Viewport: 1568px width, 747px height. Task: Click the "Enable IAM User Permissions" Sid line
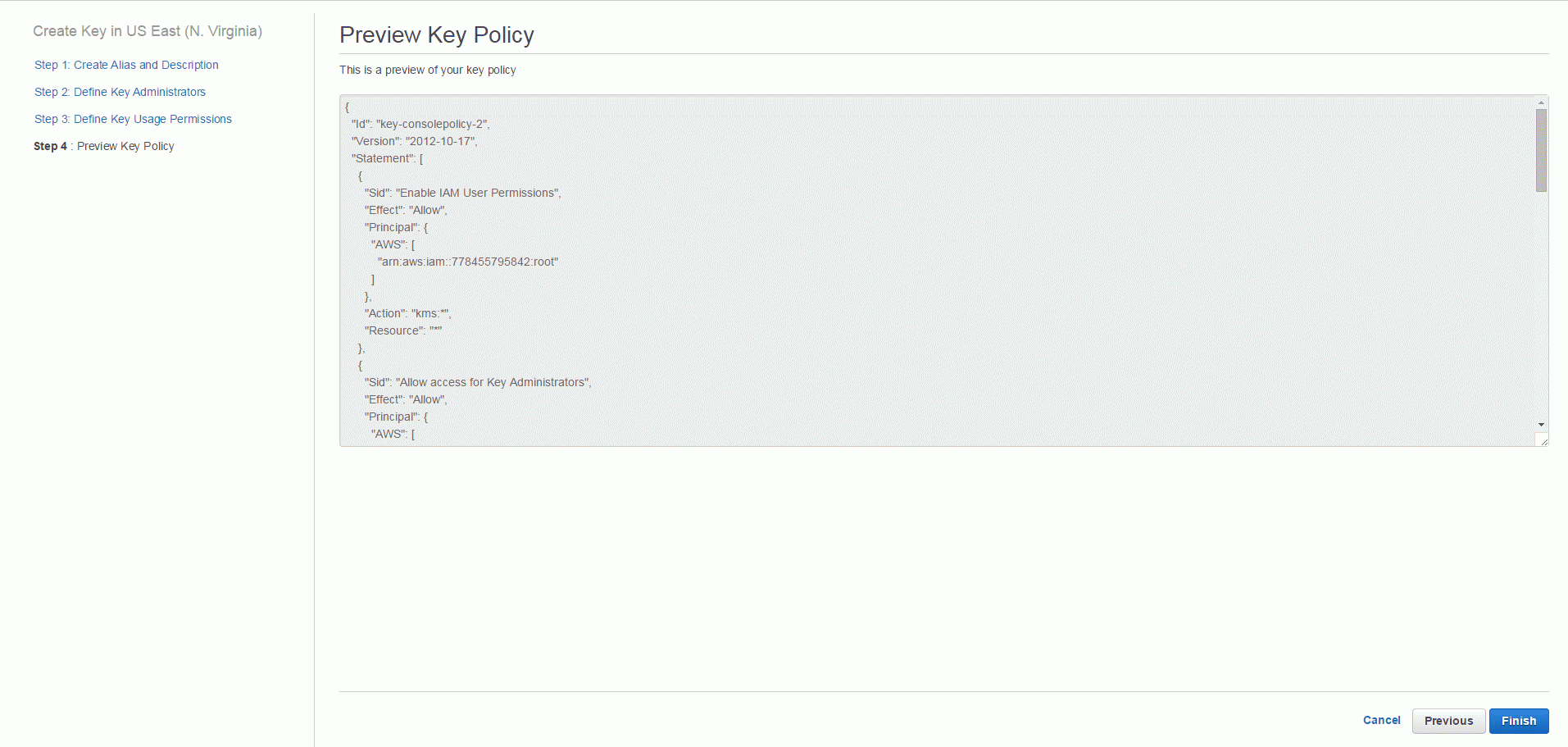click(x=463, y=193)
